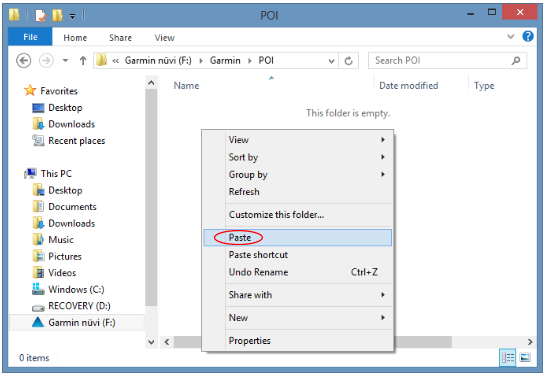The height and width of the screenshot is (376, 547).
Task: Click Garmin nüvi (F:) in address breadcrumb
Action: (x=158, y=61)
